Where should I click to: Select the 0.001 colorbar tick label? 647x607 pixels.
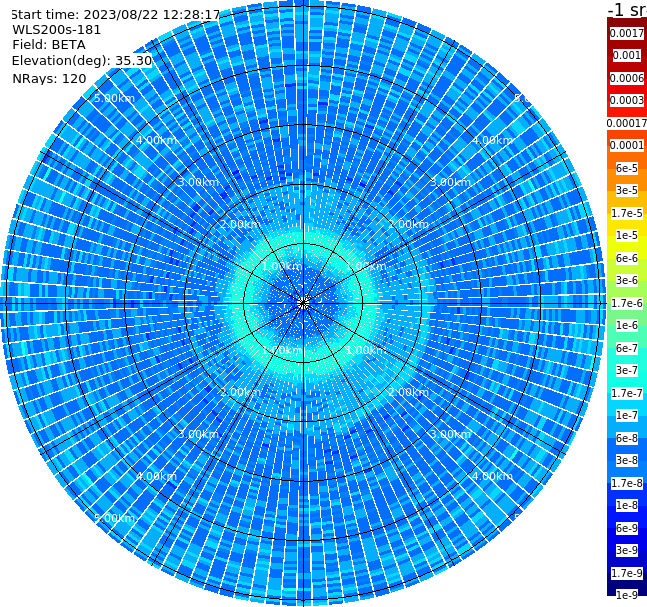[x=627, y=55]
